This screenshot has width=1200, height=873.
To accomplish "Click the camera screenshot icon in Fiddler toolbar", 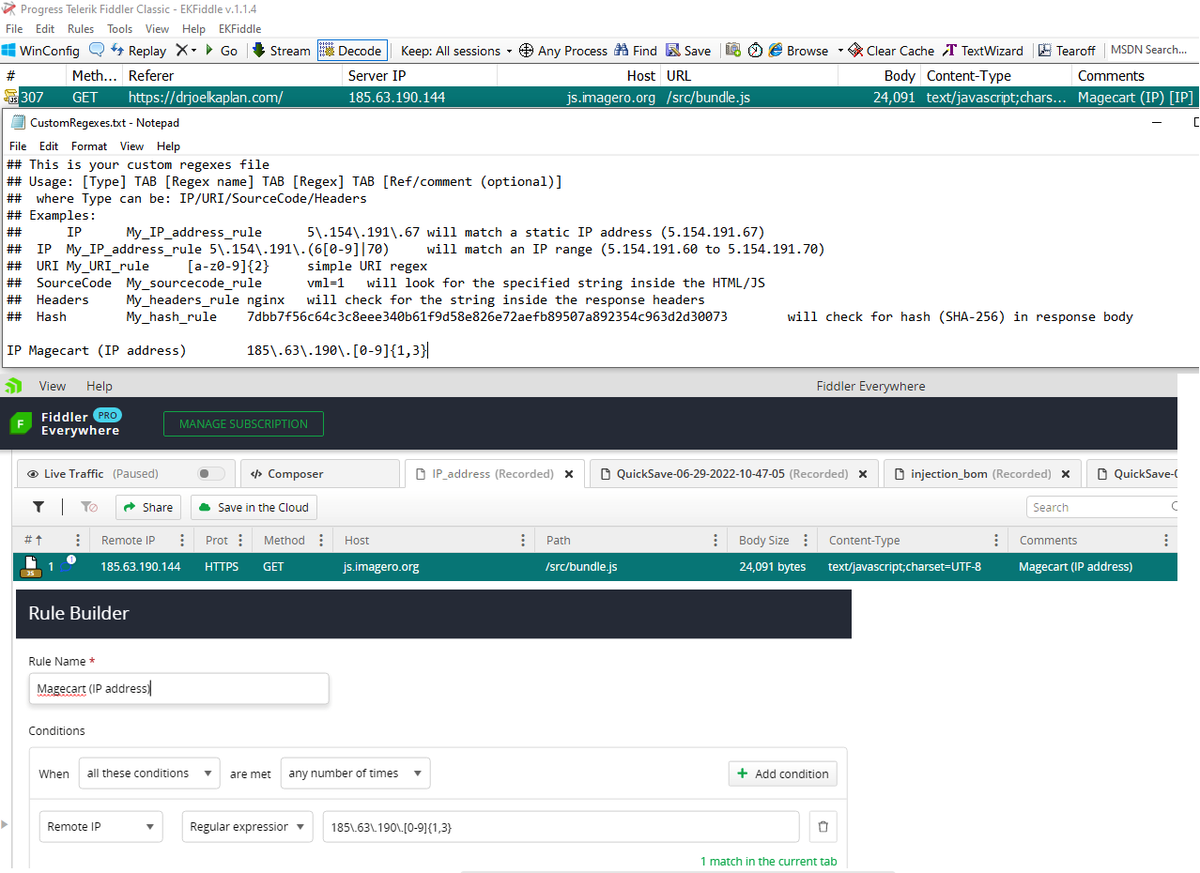I will point(733,50).
